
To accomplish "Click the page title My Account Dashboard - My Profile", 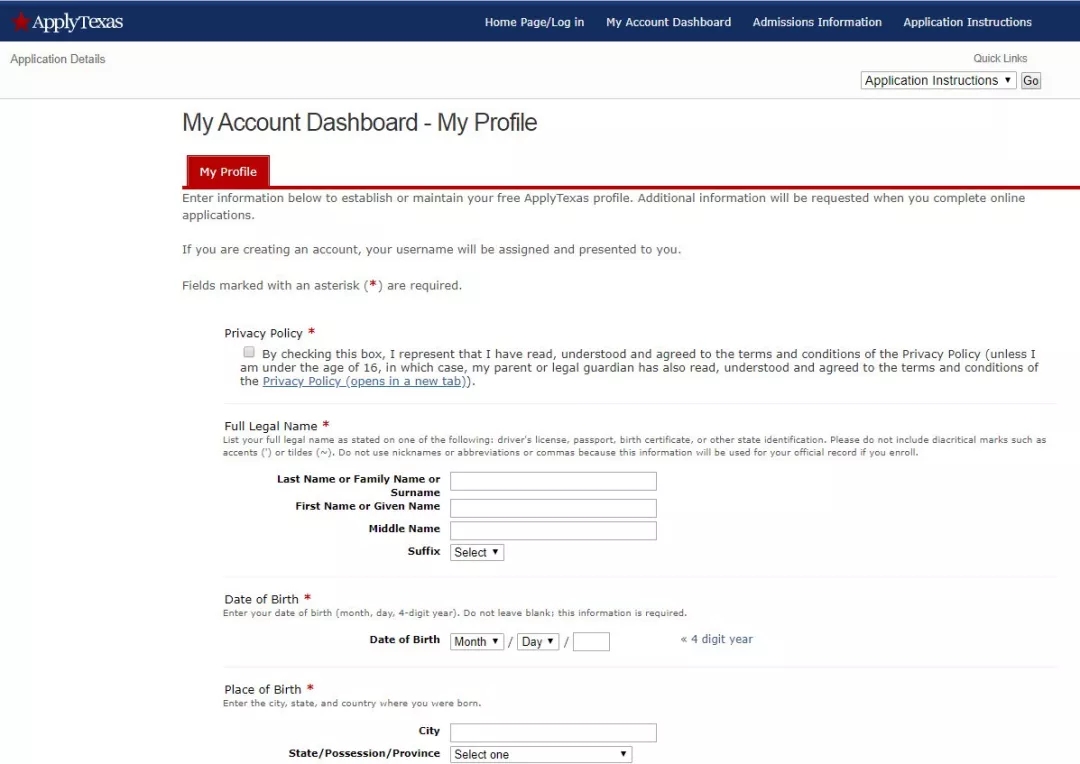I will (x=360, y=123).
